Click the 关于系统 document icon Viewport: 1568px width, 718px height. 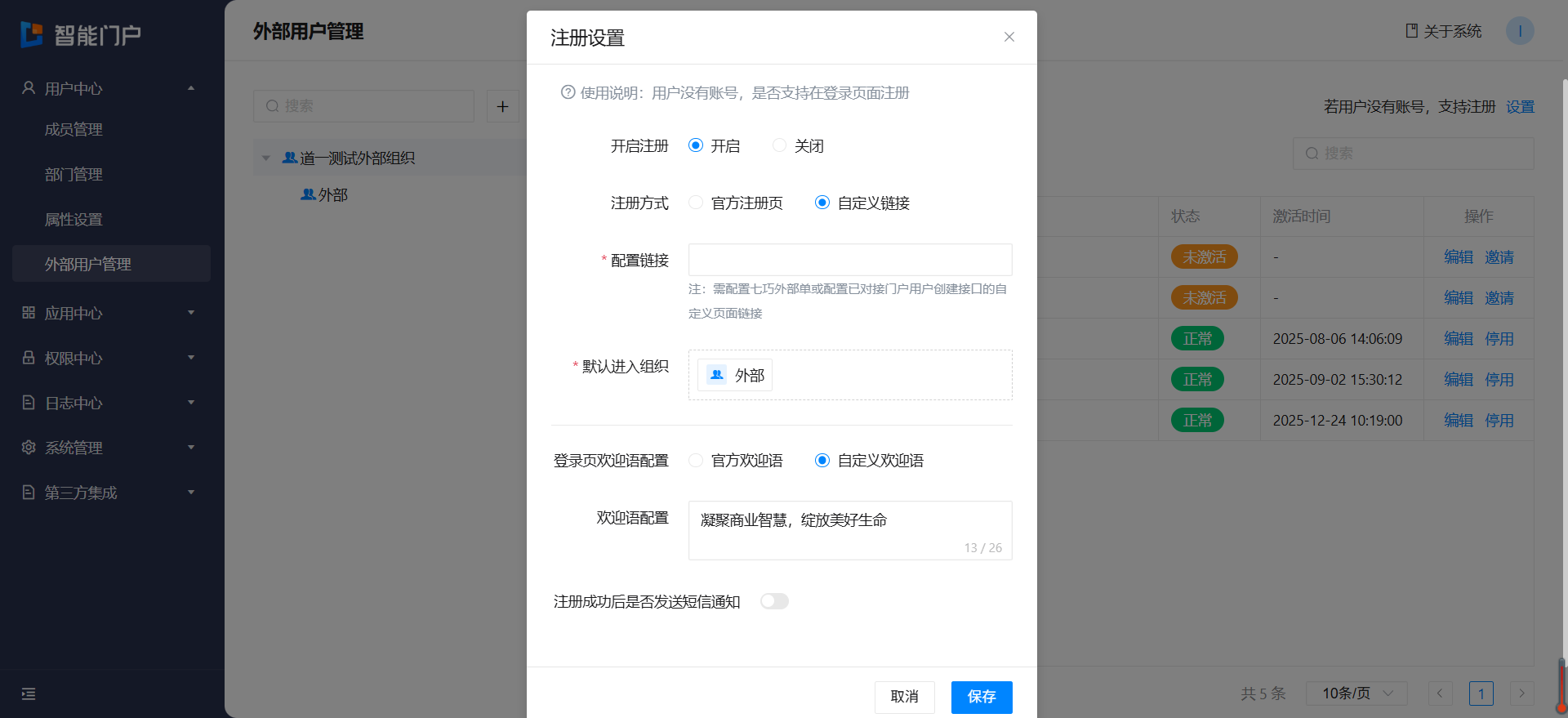pyautogui.click(x=1411, y=31)
